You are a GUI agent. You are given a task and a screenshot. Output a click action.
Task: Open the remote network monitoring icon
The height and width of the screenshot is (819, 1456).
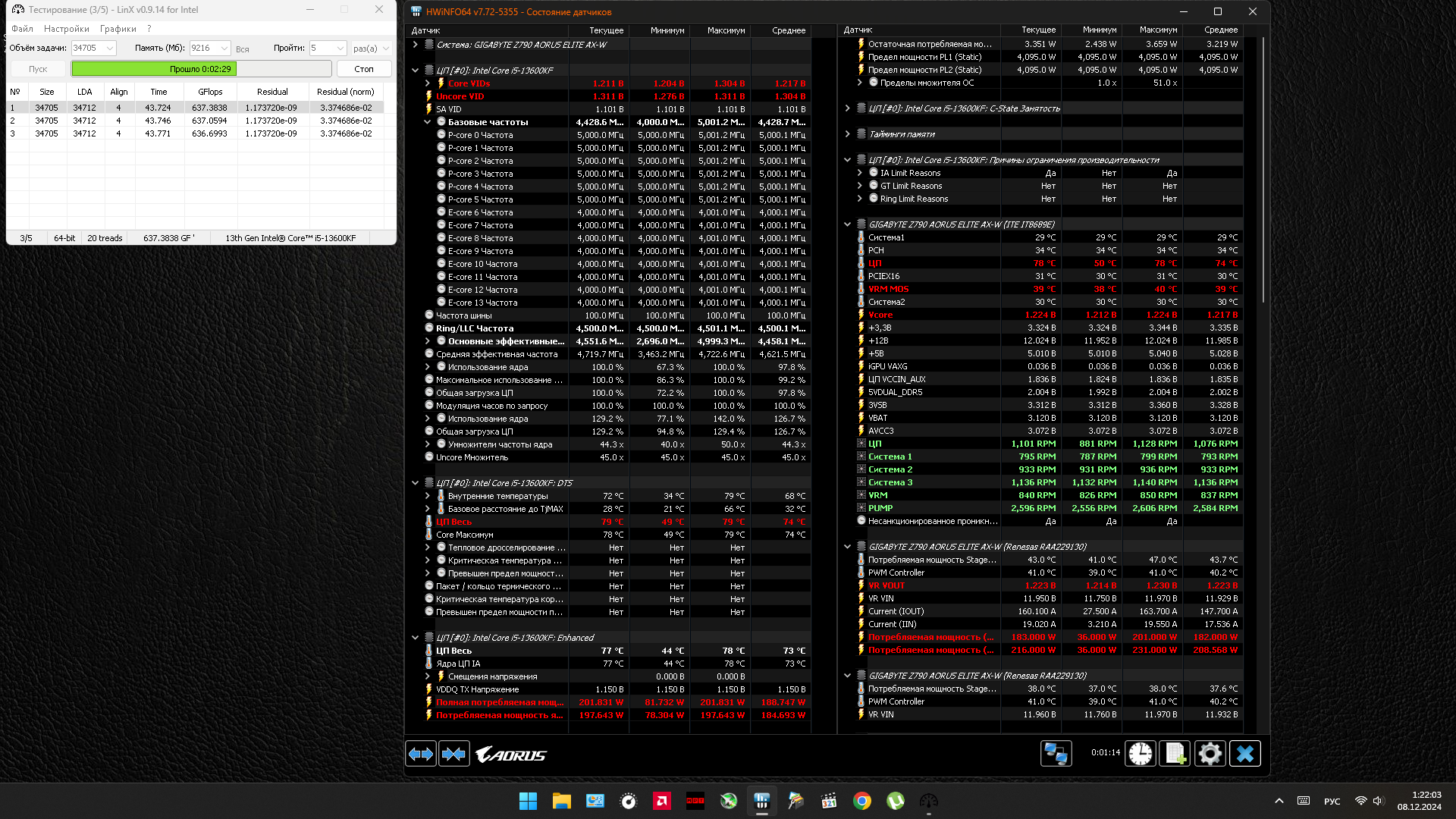tap(1056, 753)
